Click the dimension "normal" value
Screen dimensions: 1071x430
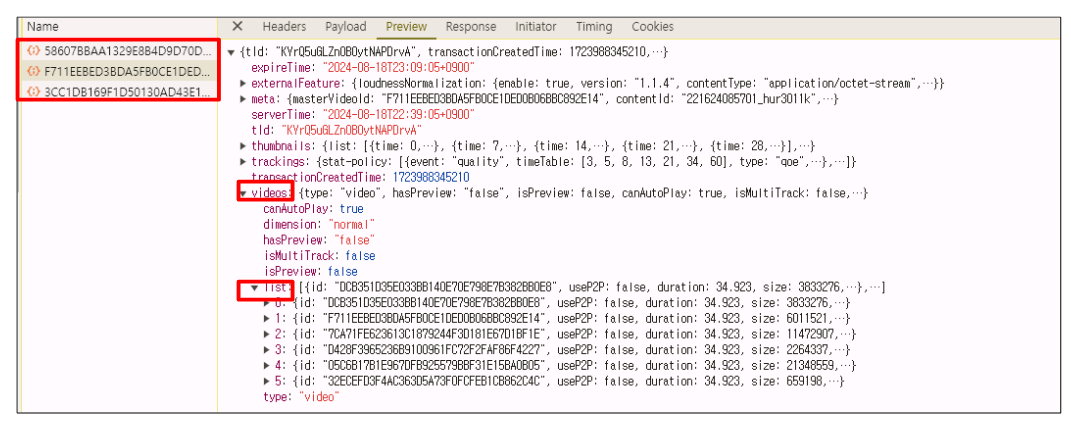(352, 225)
